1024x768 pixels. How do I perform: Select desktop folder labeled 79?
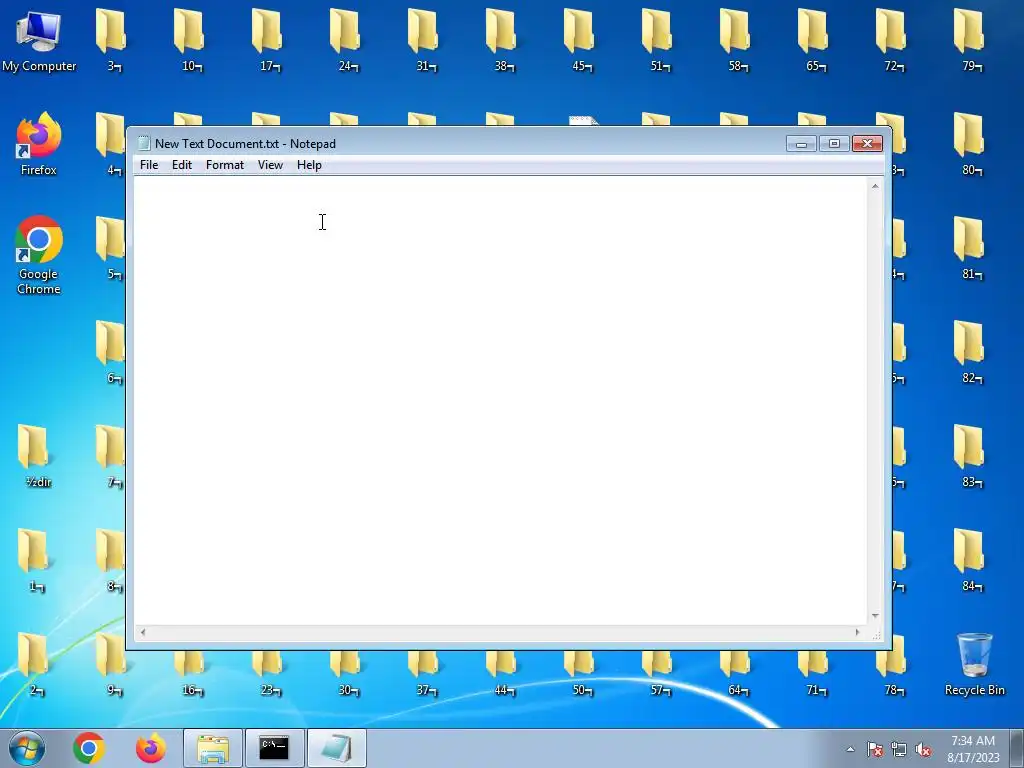(x=970, y=40)
